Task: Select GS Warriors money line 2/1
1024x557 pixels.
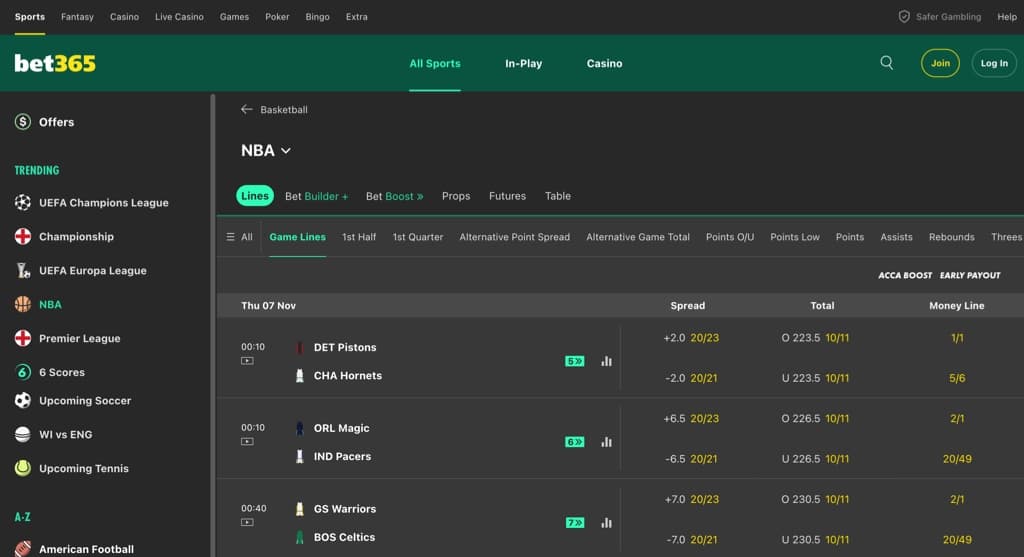Action: pyautogui.click(x=957, y=500)
